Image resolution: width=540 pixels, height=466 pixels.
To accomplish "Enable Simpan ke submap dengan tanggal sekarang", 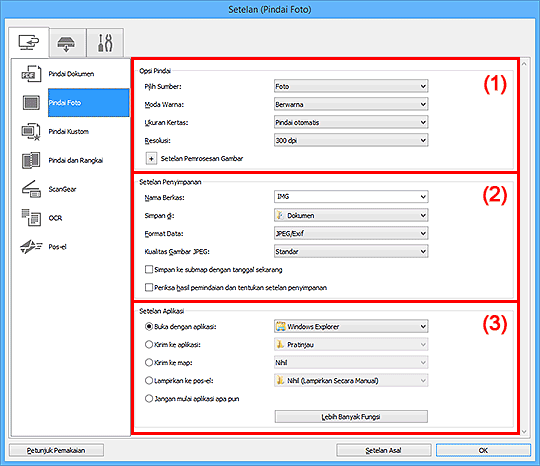I will click(x=149, y=269).
